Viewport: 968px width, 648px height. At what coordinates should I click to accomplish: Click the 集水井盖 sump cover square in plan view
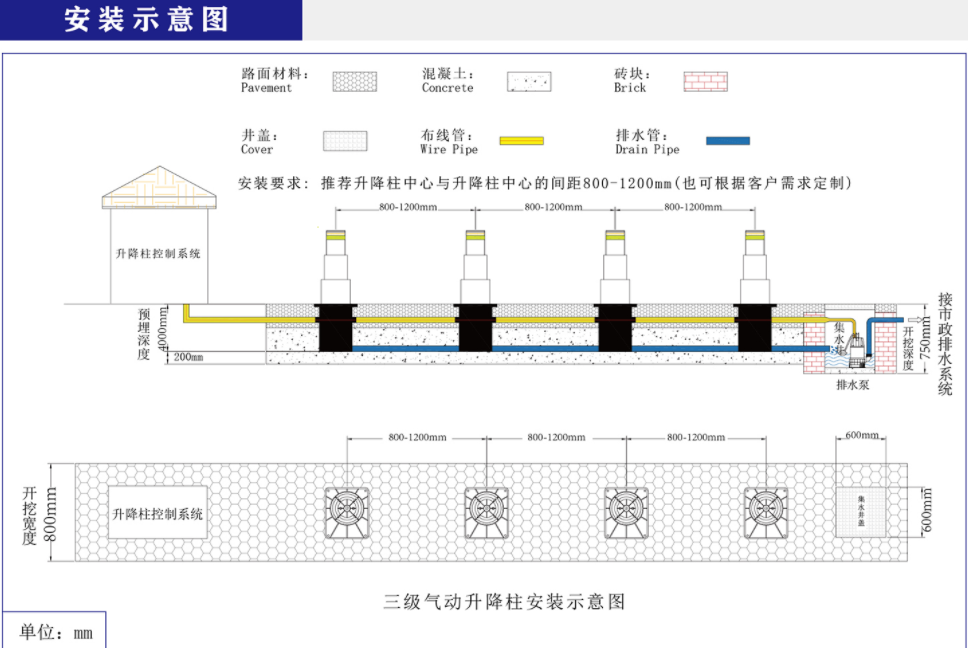tap(861, 512)
